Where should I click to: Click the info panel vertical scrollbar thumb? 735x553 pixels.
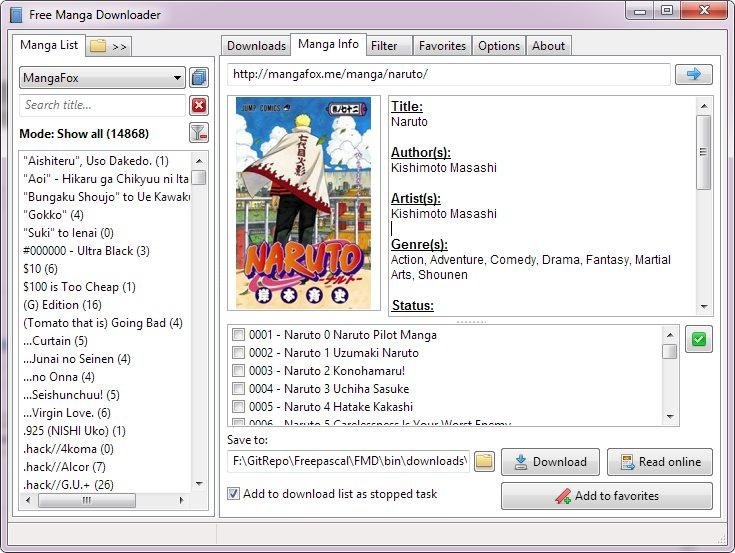point(704,152)
